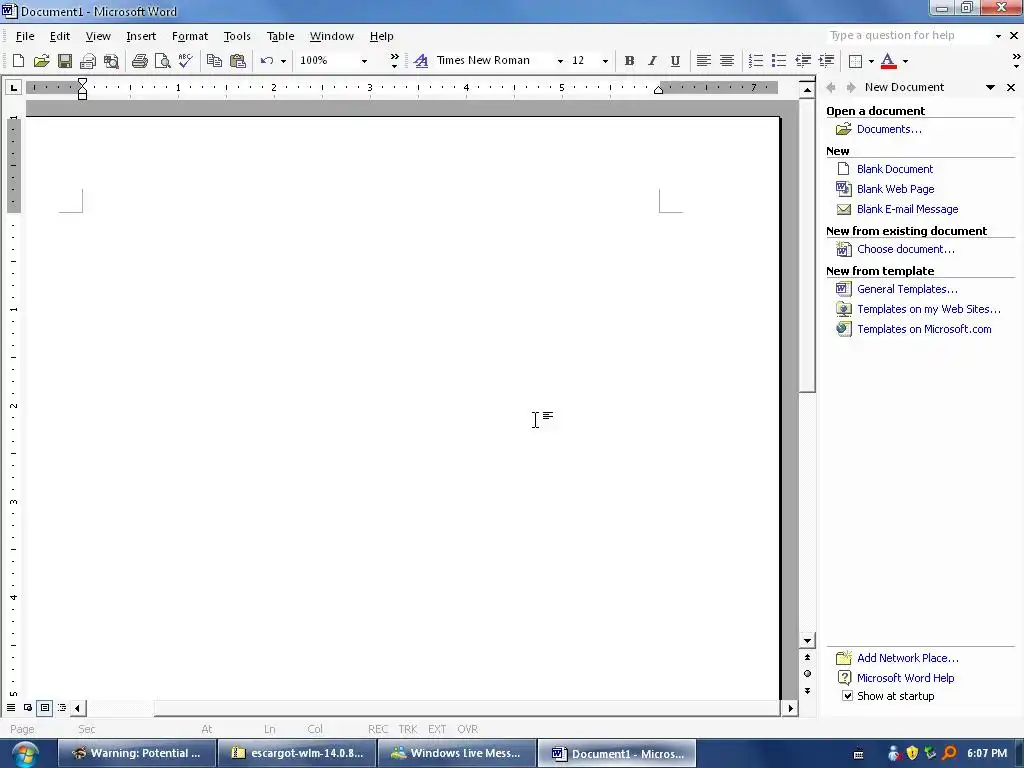The height and width of the screenshot is (768, 1024).
Task: Run Spelling and Grammar check icon
Action: 185,61
